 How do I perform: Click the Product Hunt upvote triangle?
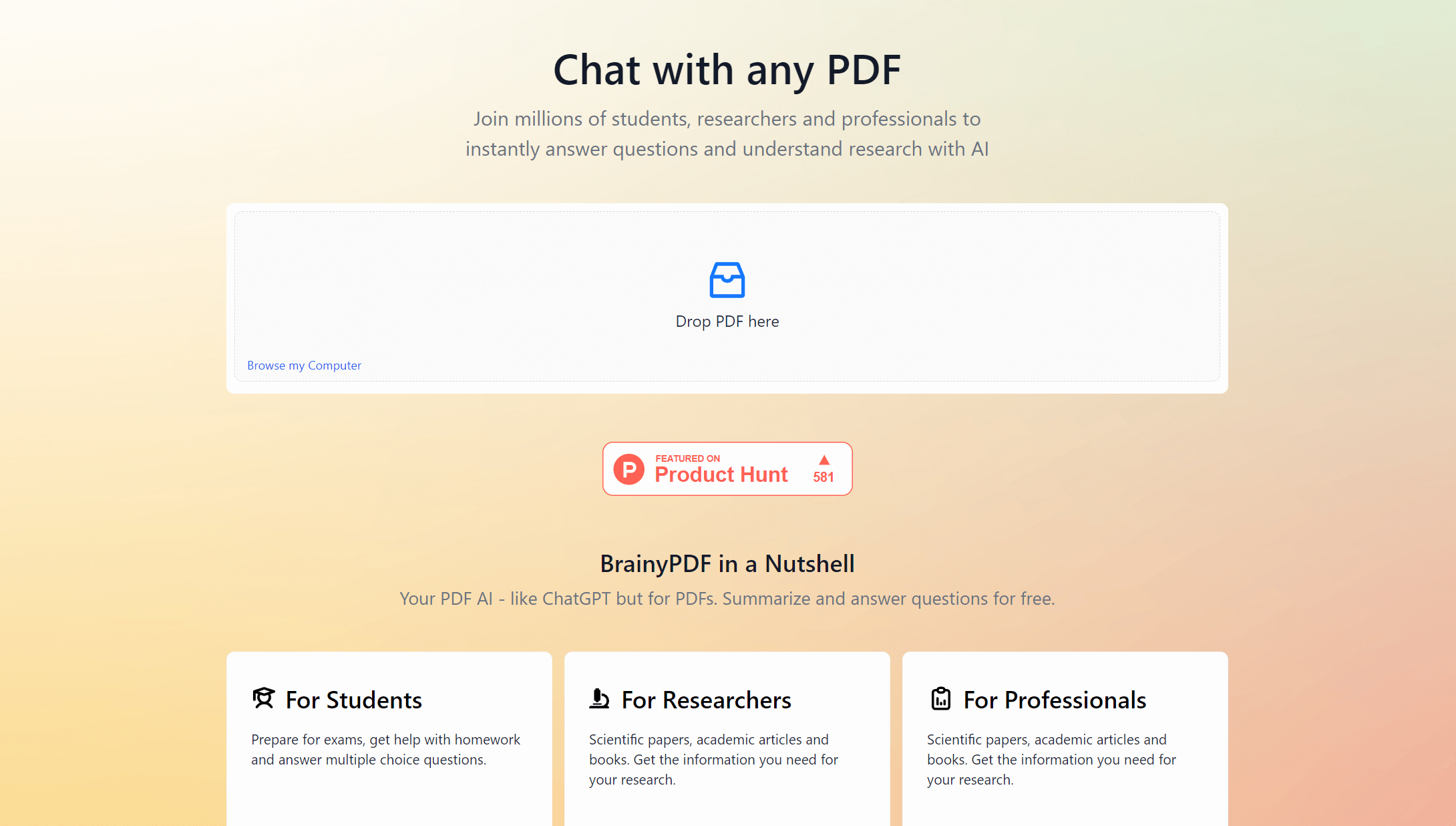[x=824, y=460]
